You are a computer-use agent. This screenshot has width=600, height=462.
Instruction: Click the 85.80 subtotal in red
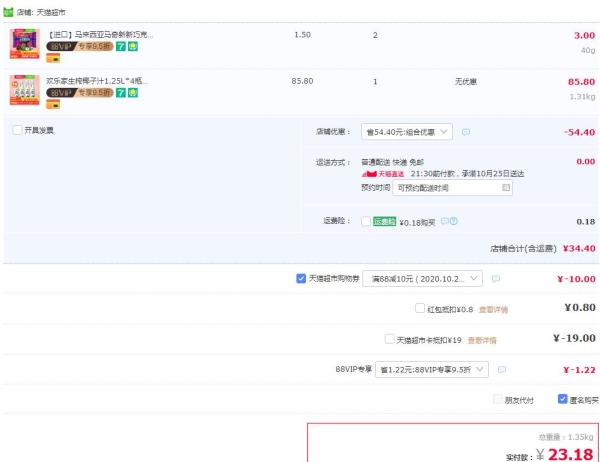pyautogui.click(x=581, y=82)
